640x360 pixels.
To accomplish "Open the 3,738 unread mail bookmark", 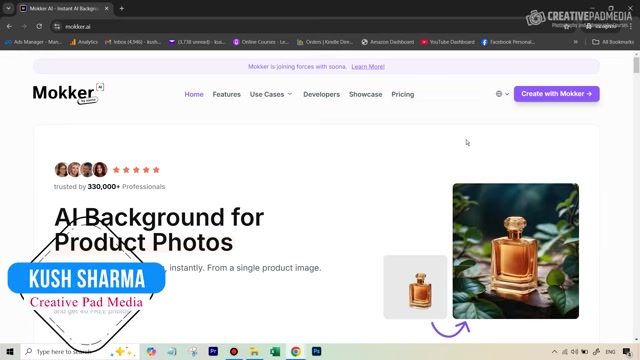I will 197,42.
